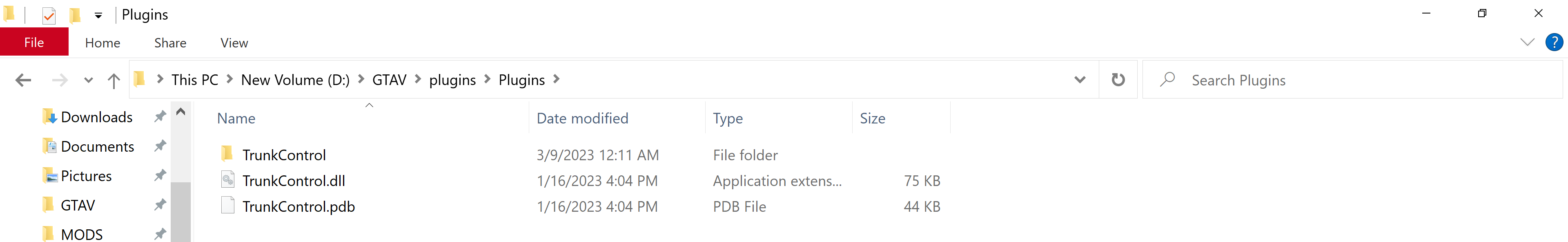The image size is (1568, 242).
Task: Unpin Downloads from Quick access
Action: 160,117
